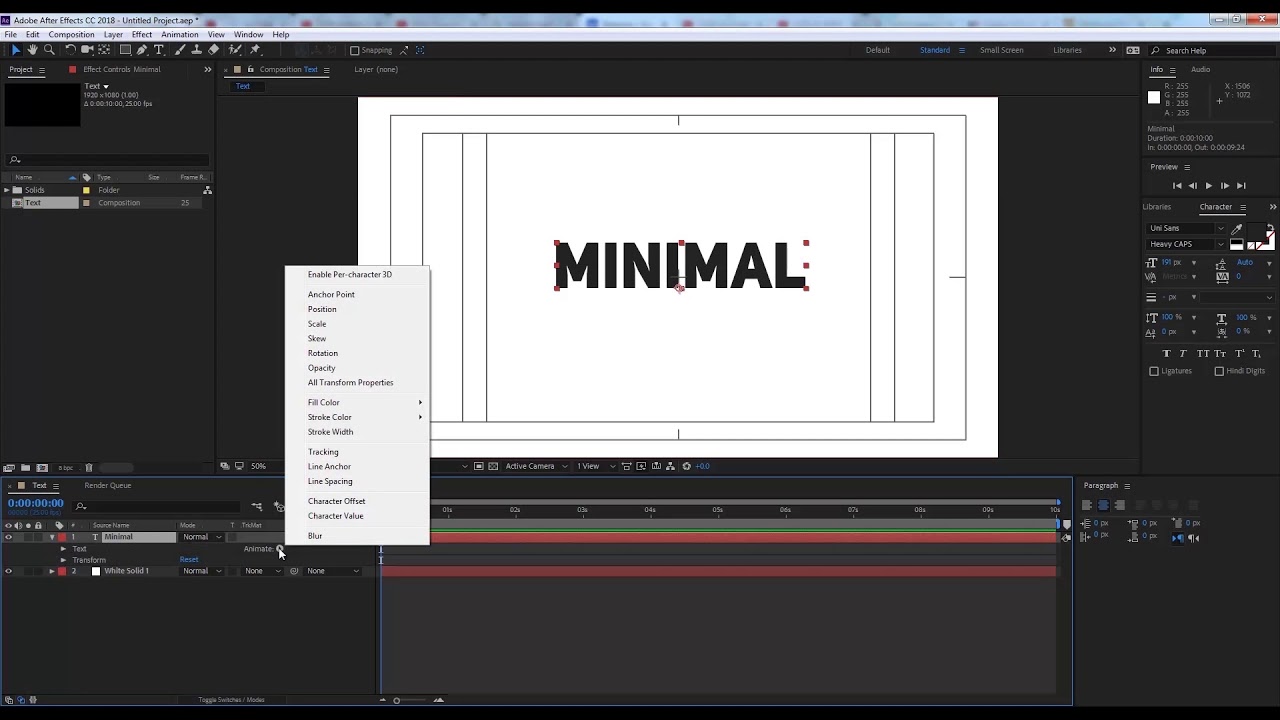Choose Blur from Animate menu
The width and height of the screenshot is (1280, 720).
tap(315, 536)
